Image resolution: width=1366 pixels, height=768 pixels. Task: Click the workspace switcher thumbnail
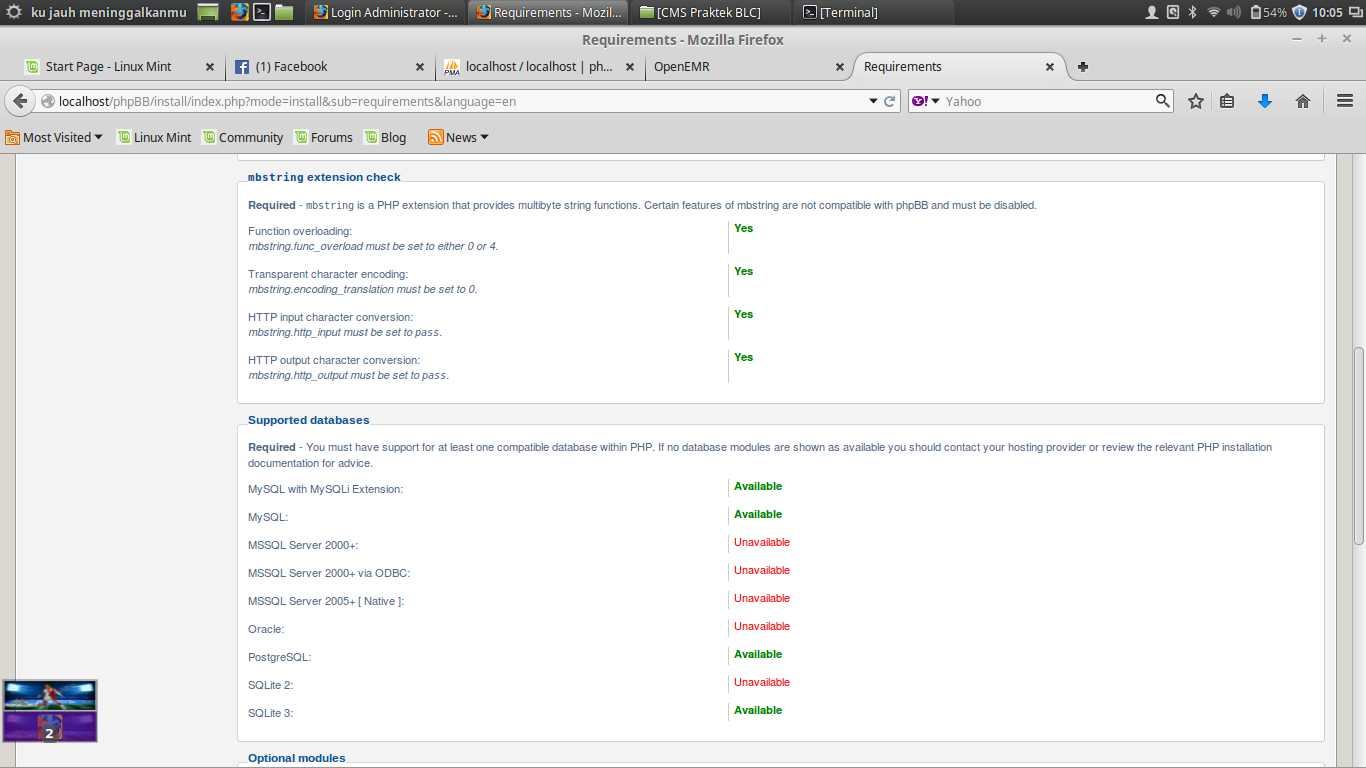50,711
